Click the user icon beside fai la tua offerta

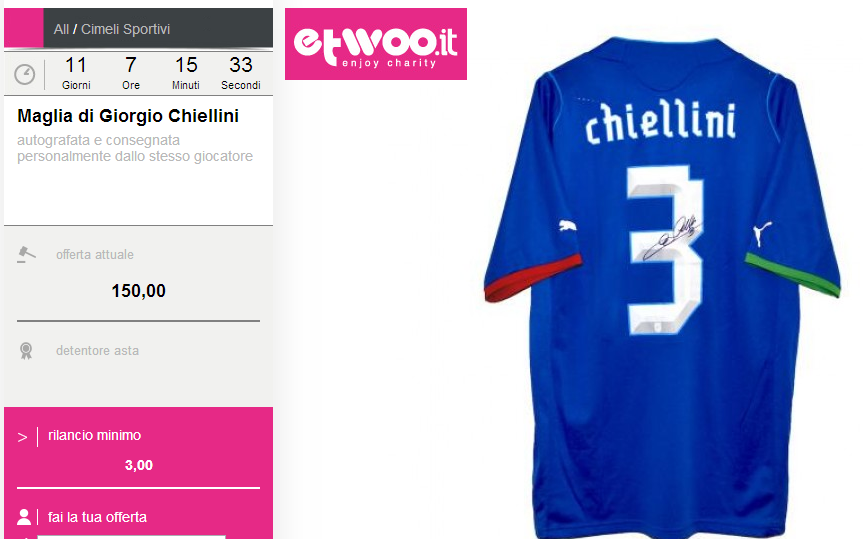24,517
